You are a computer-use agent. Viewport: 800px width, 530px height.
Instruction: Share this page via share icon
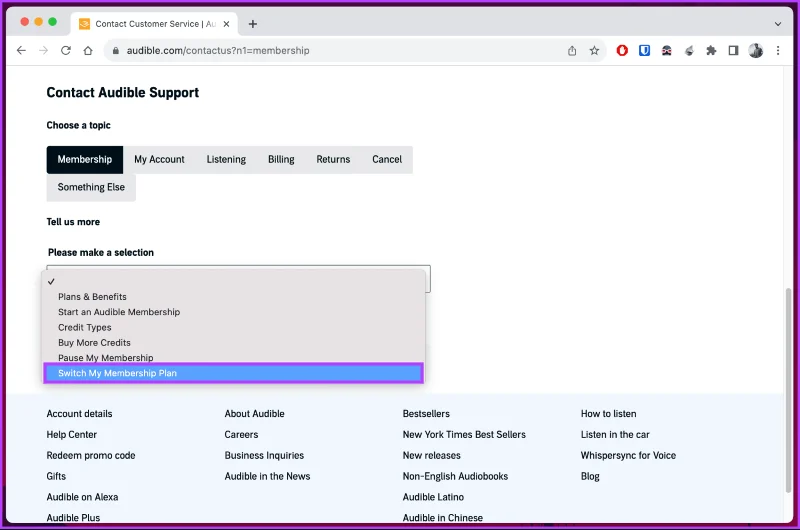click(x=572, y=51)
